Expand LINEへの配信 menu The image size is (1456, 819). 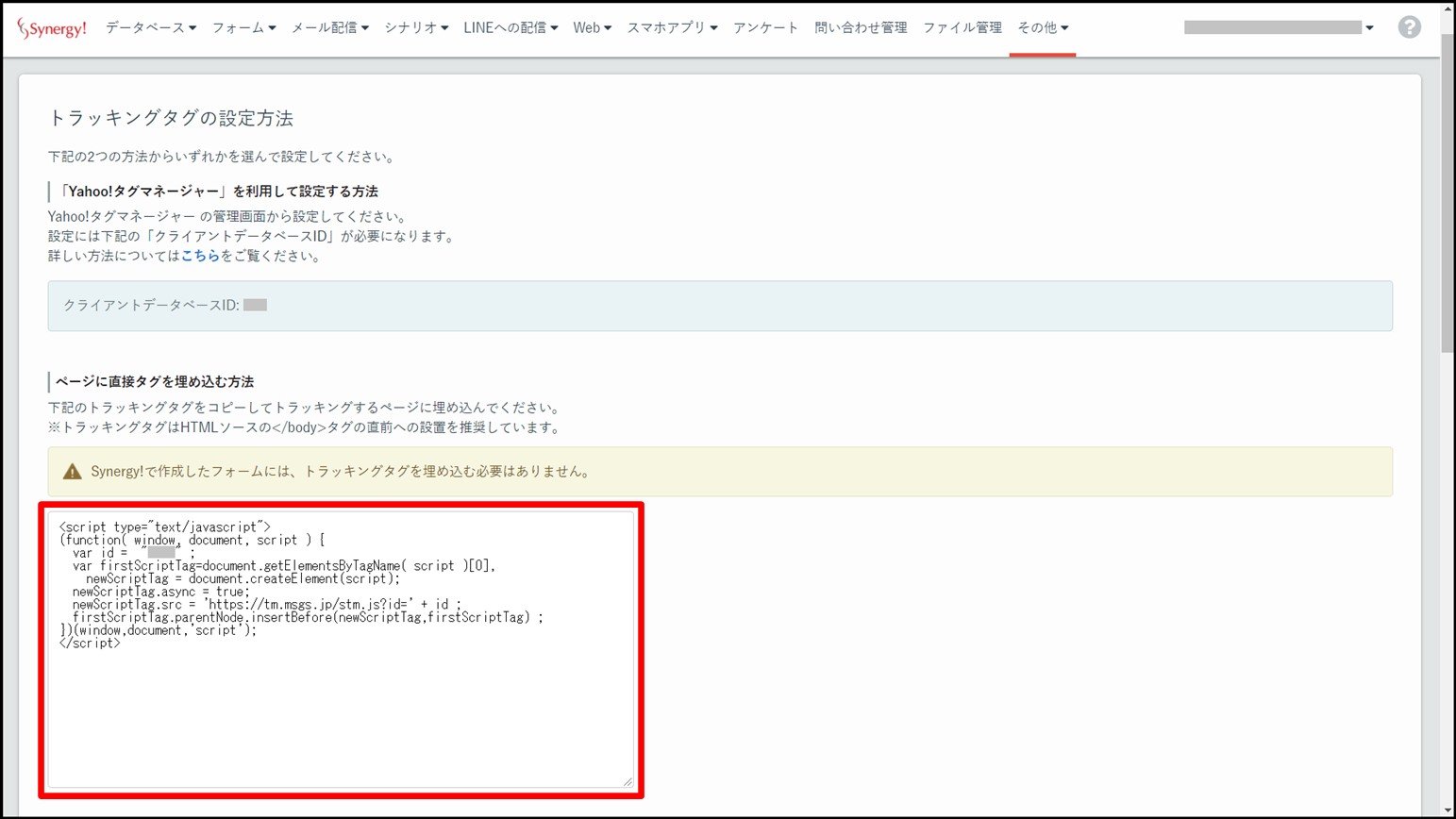coord(510,28)
